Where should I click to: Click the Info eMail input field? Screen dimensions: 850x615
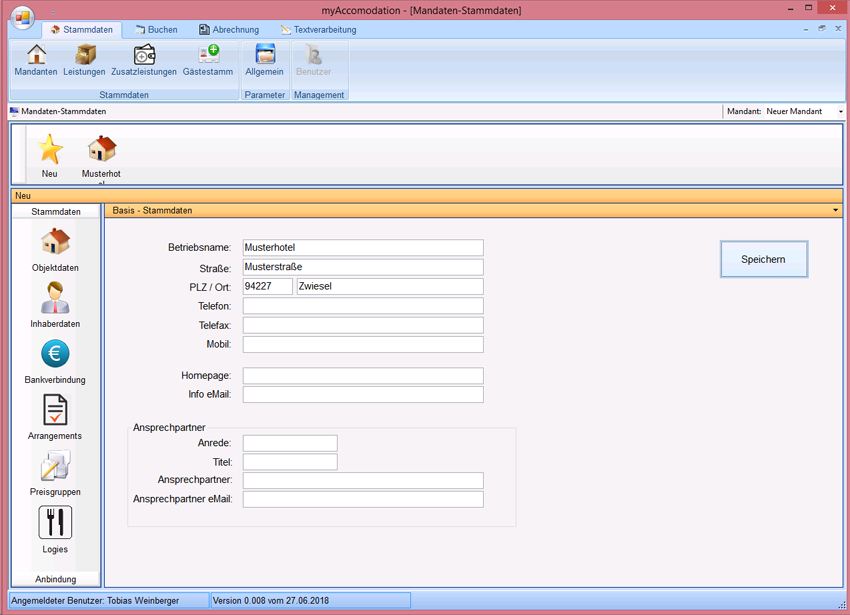363,395
